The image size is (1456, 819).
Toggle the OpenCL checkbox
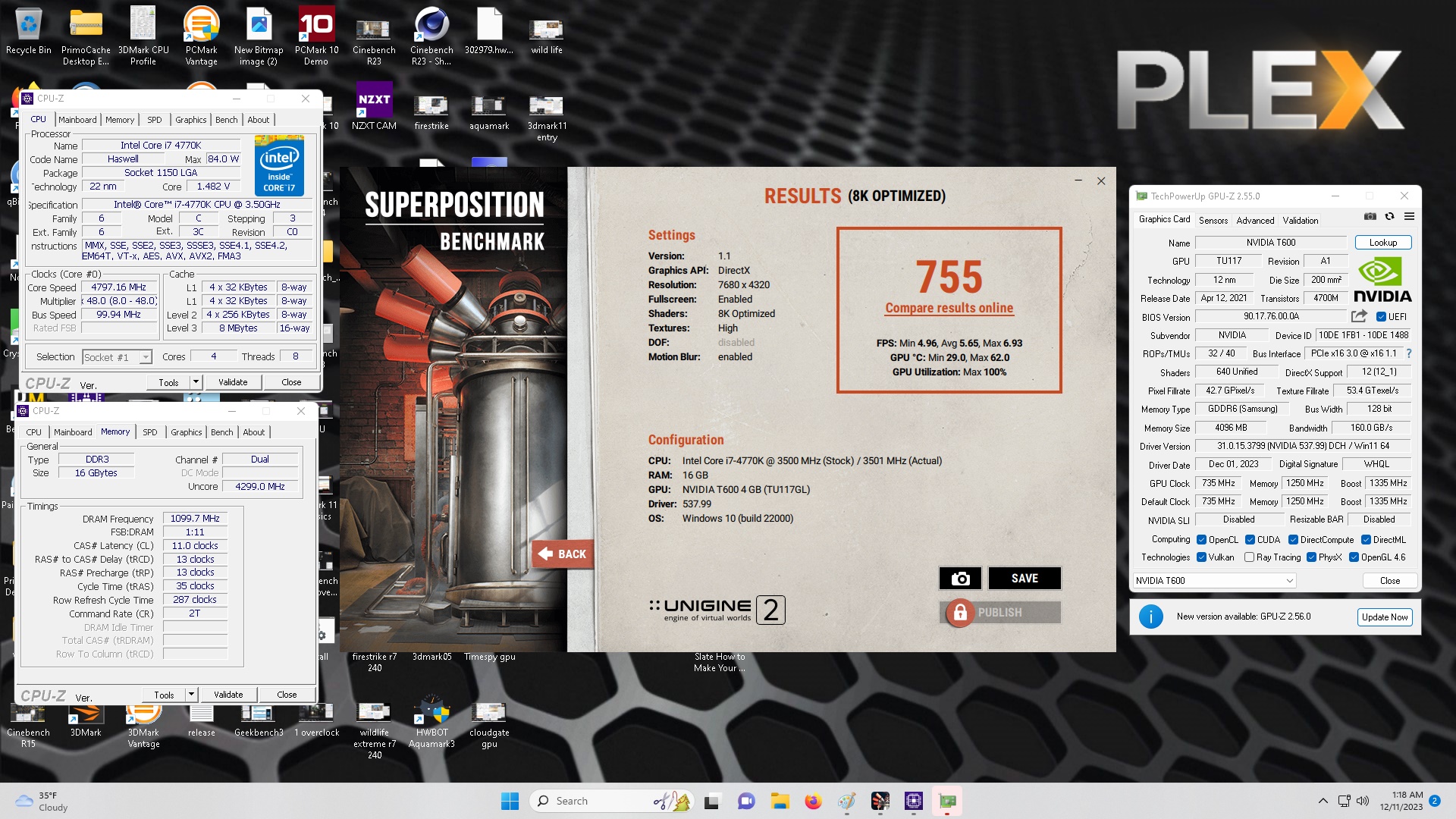coord(1201,540)
